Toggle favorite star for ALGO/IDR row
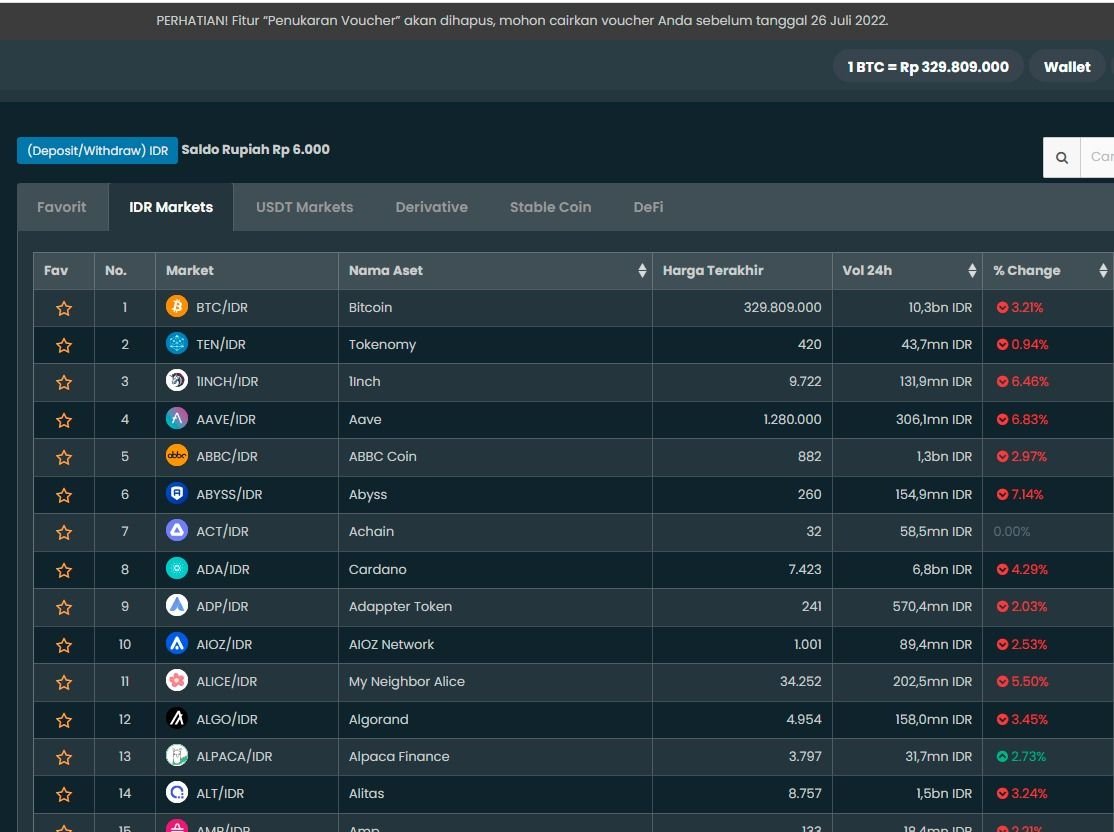The image size is (1114, 832). coord(64,720)
